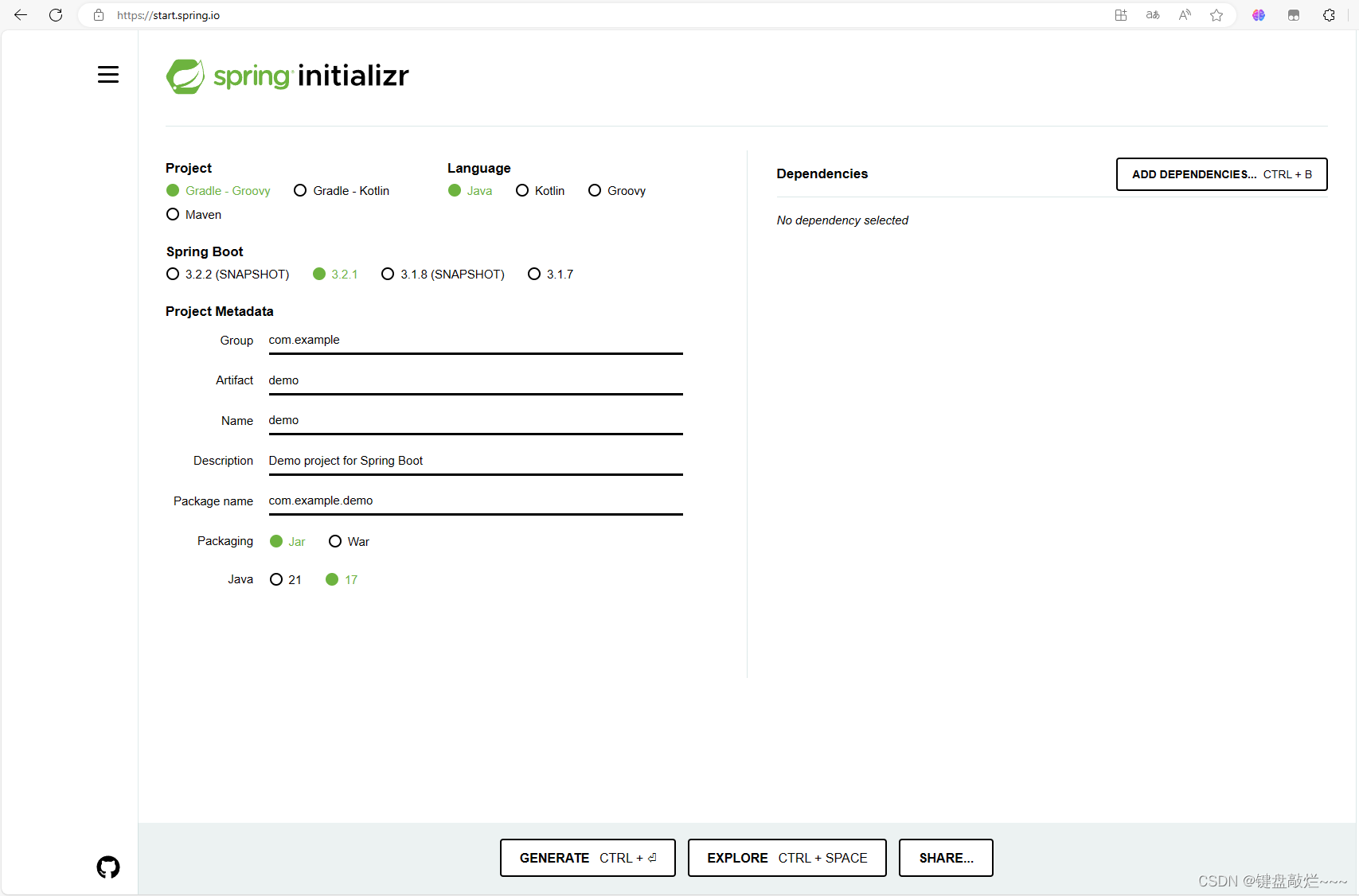Add page to favorites star
The image size is (1359, 896).
click(1216, 15)
